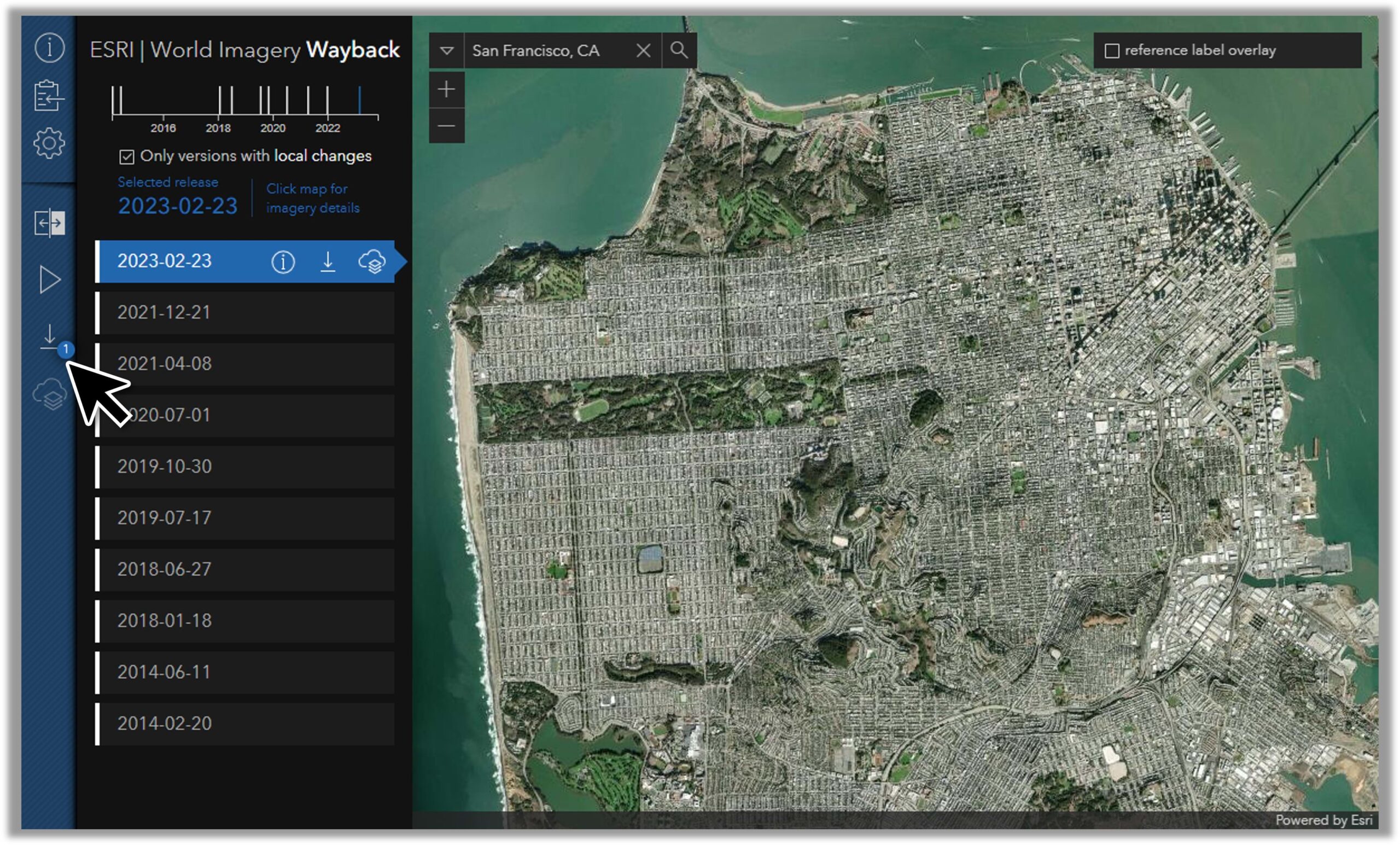Open the settings gear icon
Screen dimensions: 1400x845
pyautogui.click(x=49, y=143)
